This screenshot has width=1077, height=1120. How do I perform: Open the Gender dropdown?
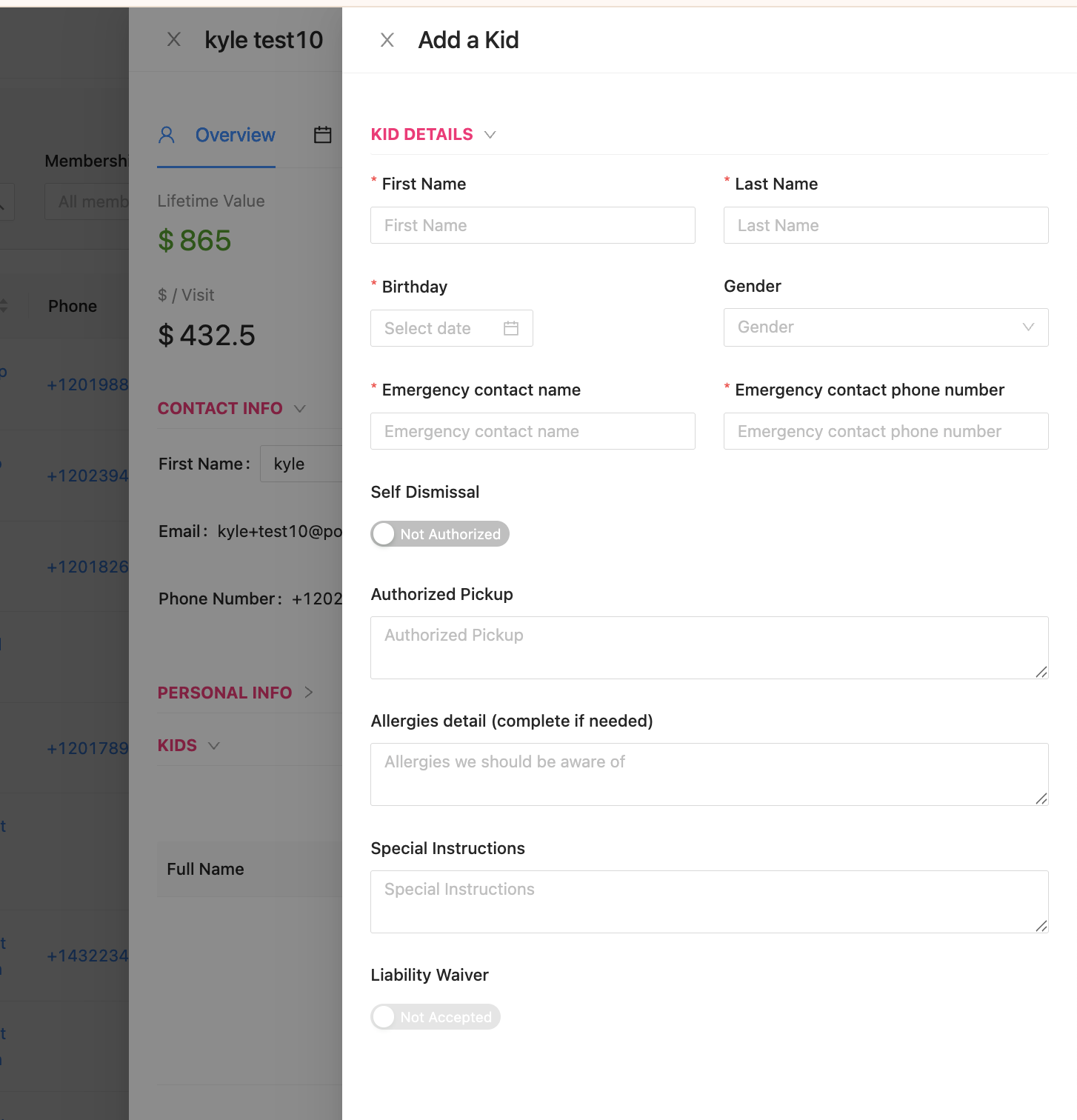(x=885, y=327)
